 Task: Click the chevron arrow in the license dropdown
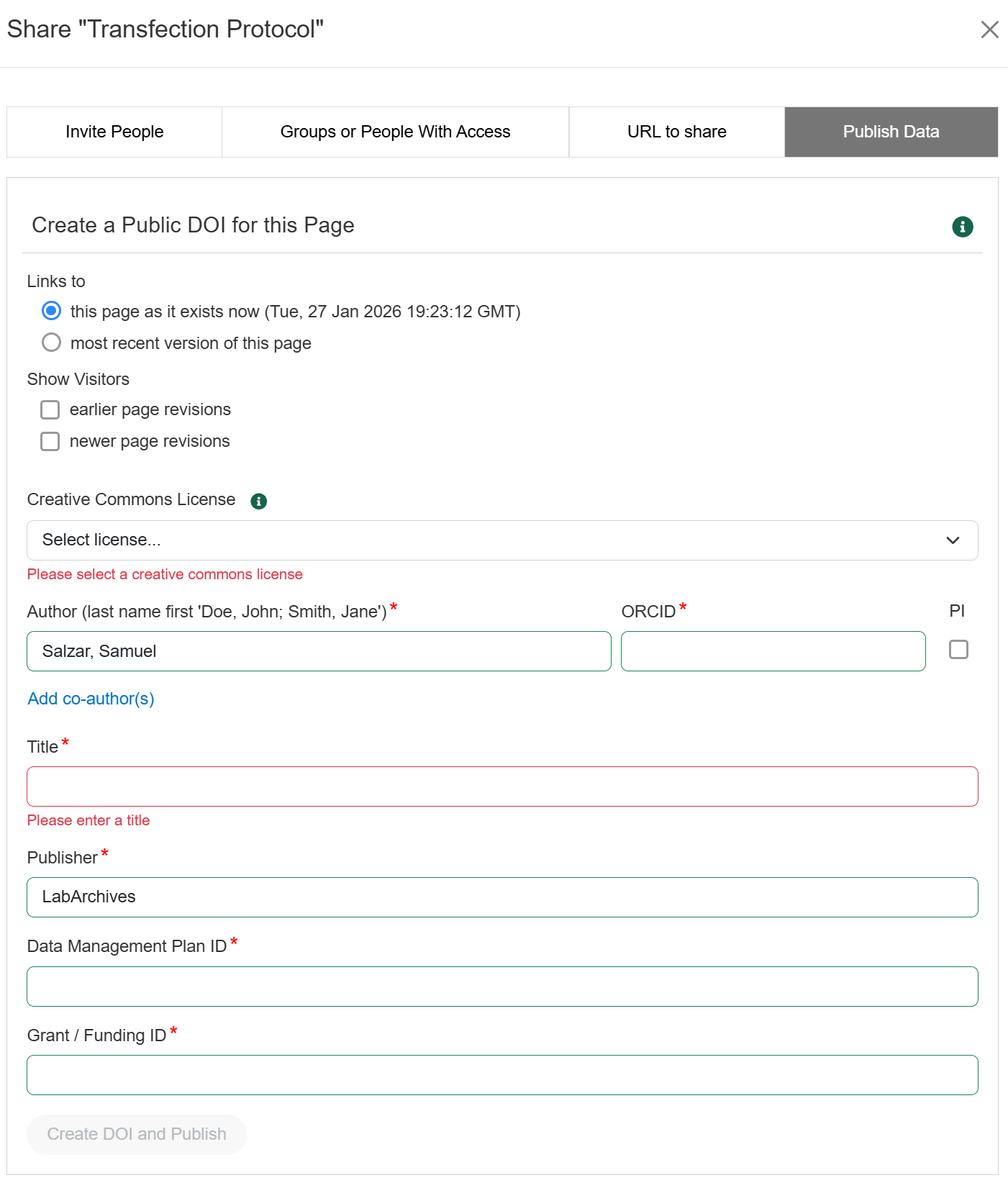pos(953,540)
